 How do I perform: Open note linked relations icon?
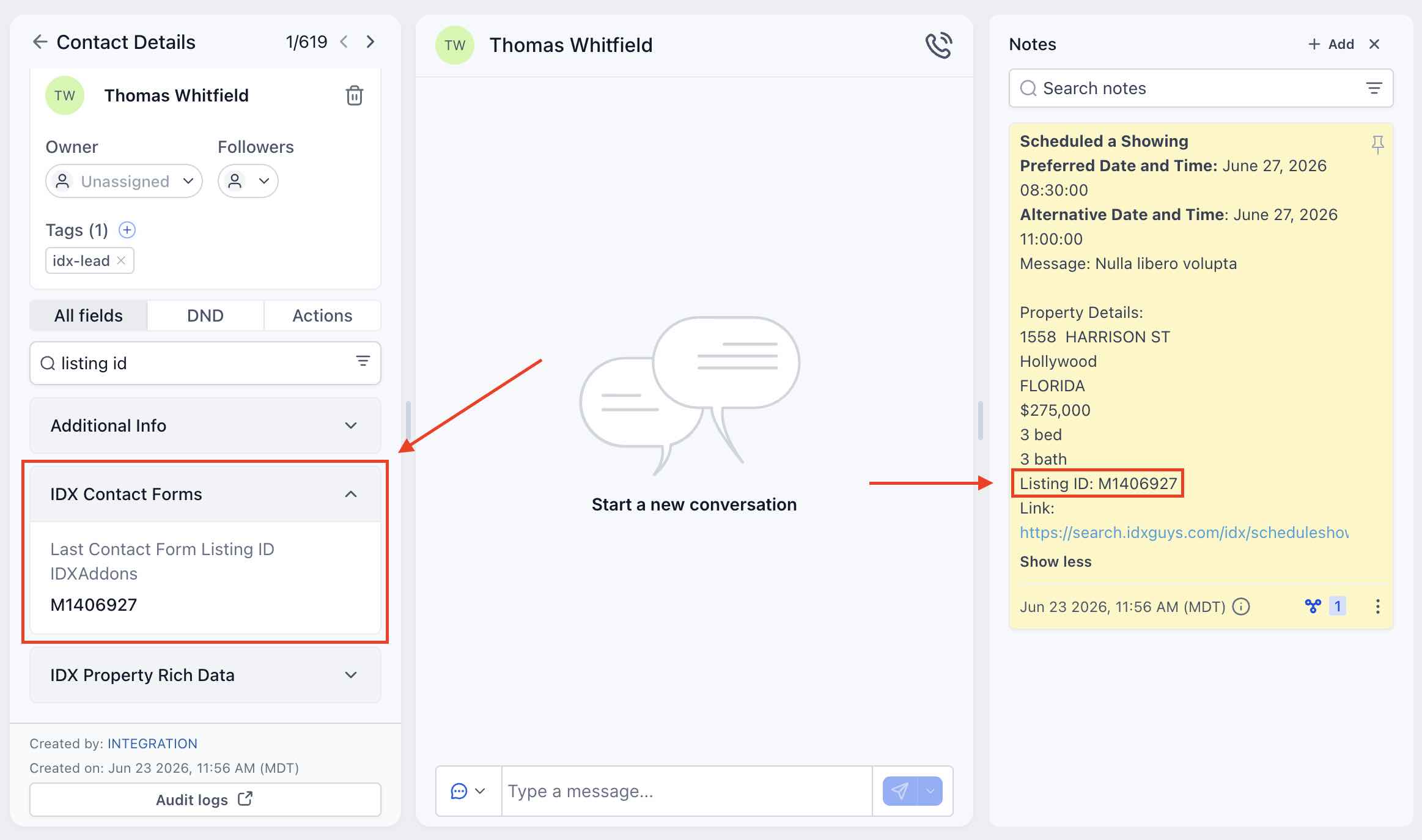click(x=1313, y=606)
